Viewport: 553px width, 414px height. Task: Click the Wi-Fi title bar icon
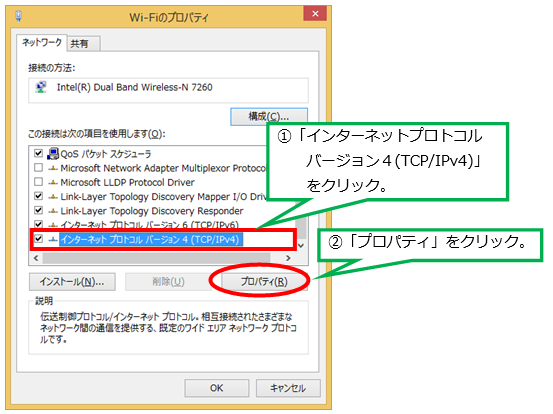19,16
